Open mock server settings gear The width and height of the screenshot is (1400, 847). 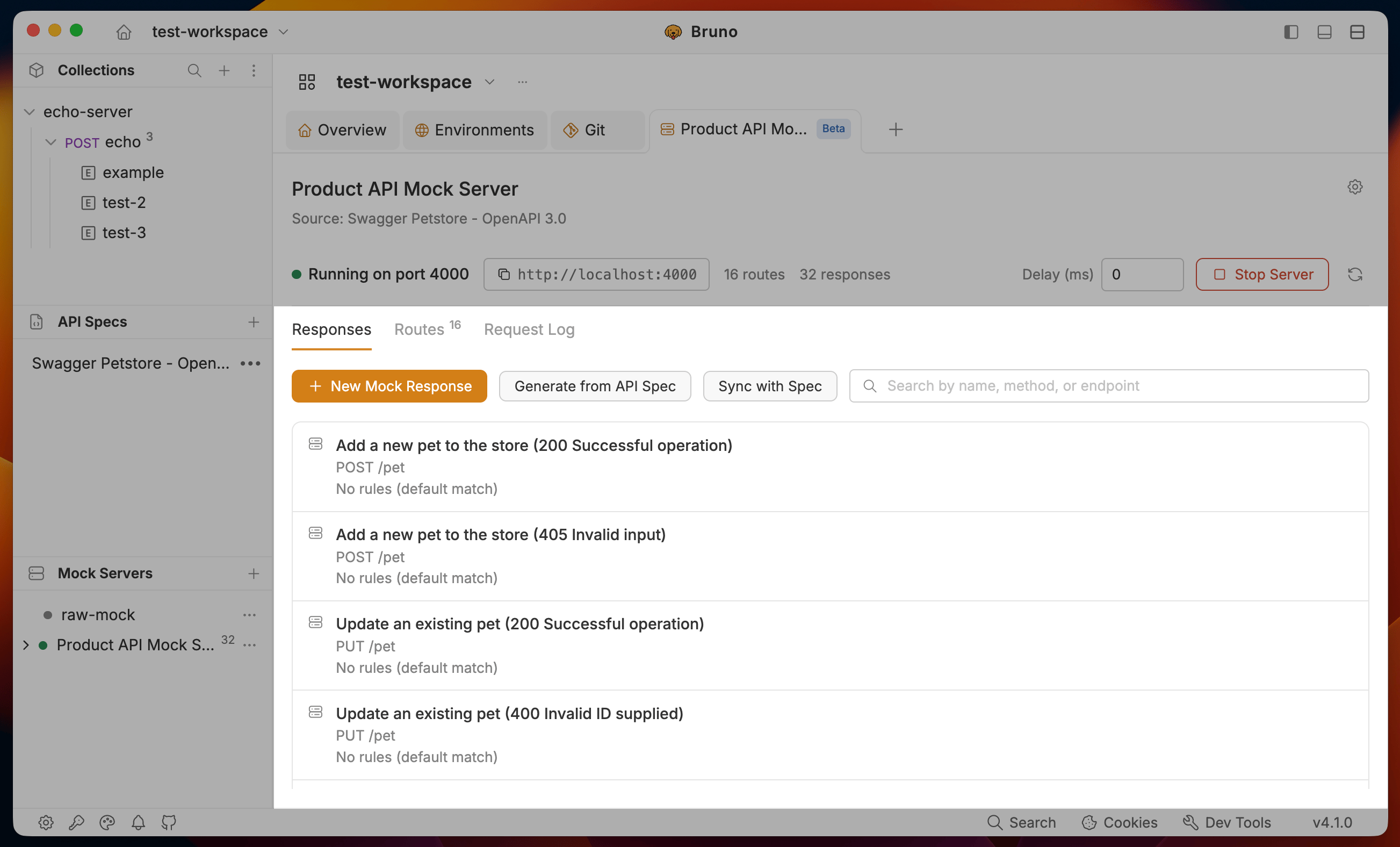(x=1354, y=187)
